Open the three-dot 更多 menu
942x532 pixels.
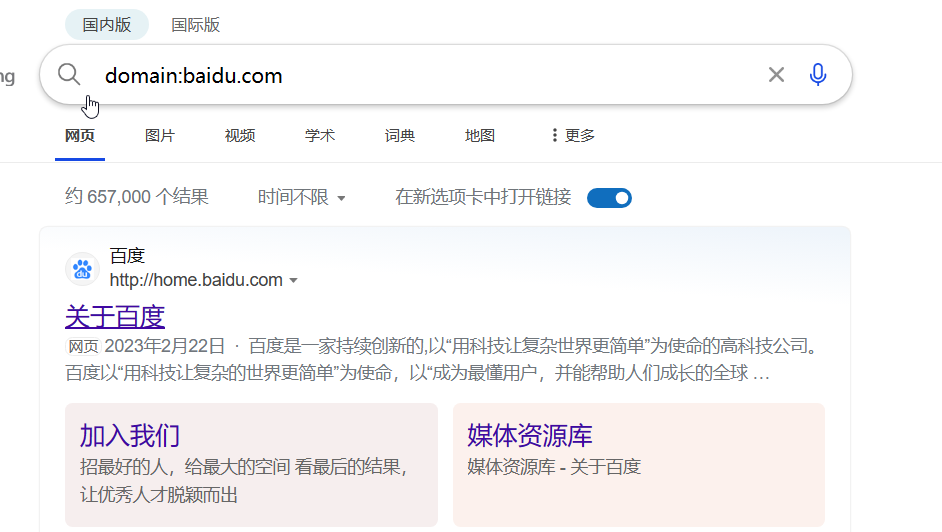click(x=573, y=136)
